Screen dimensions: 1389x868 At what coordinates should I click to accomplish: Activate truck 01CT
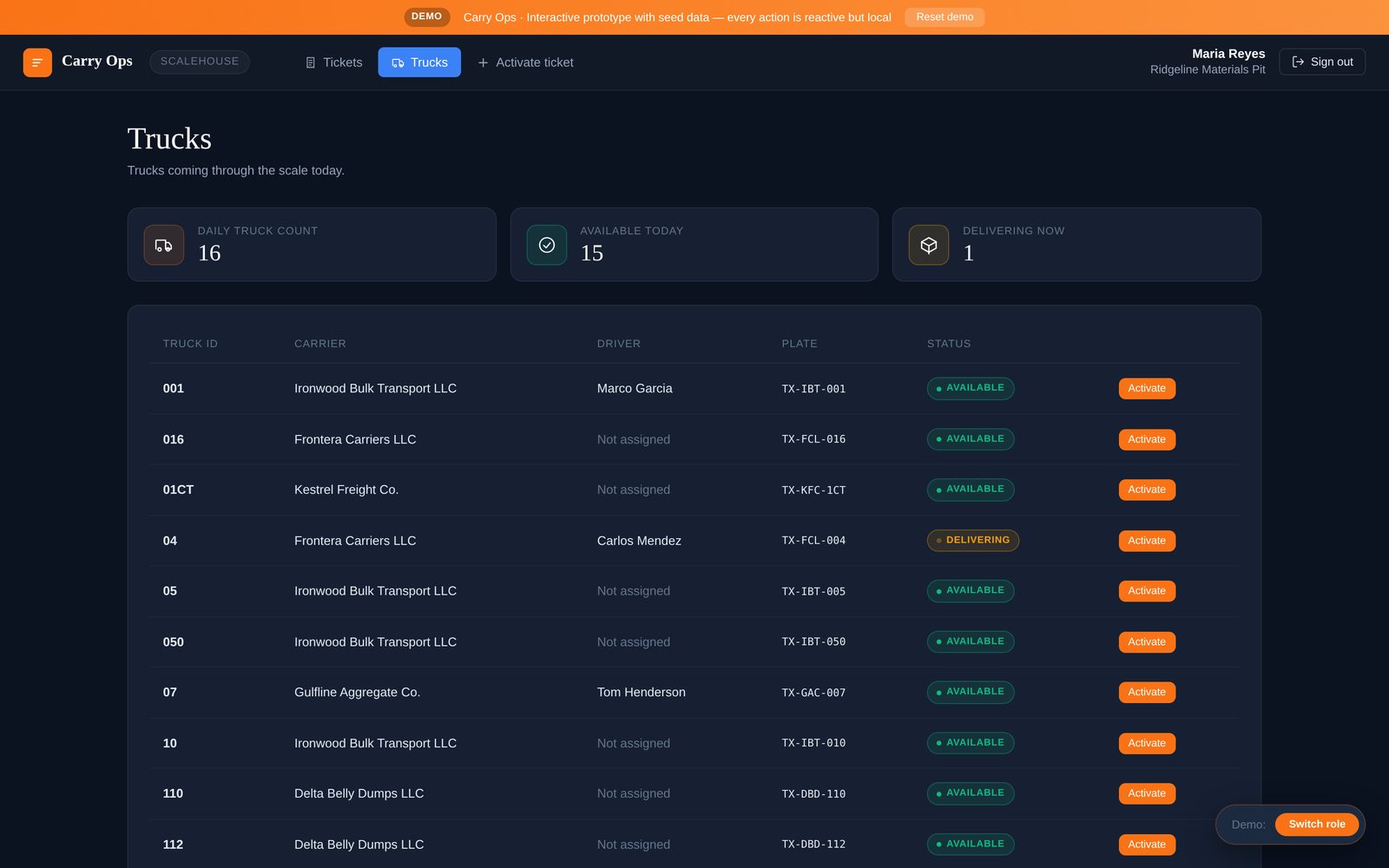(1147, 490)
